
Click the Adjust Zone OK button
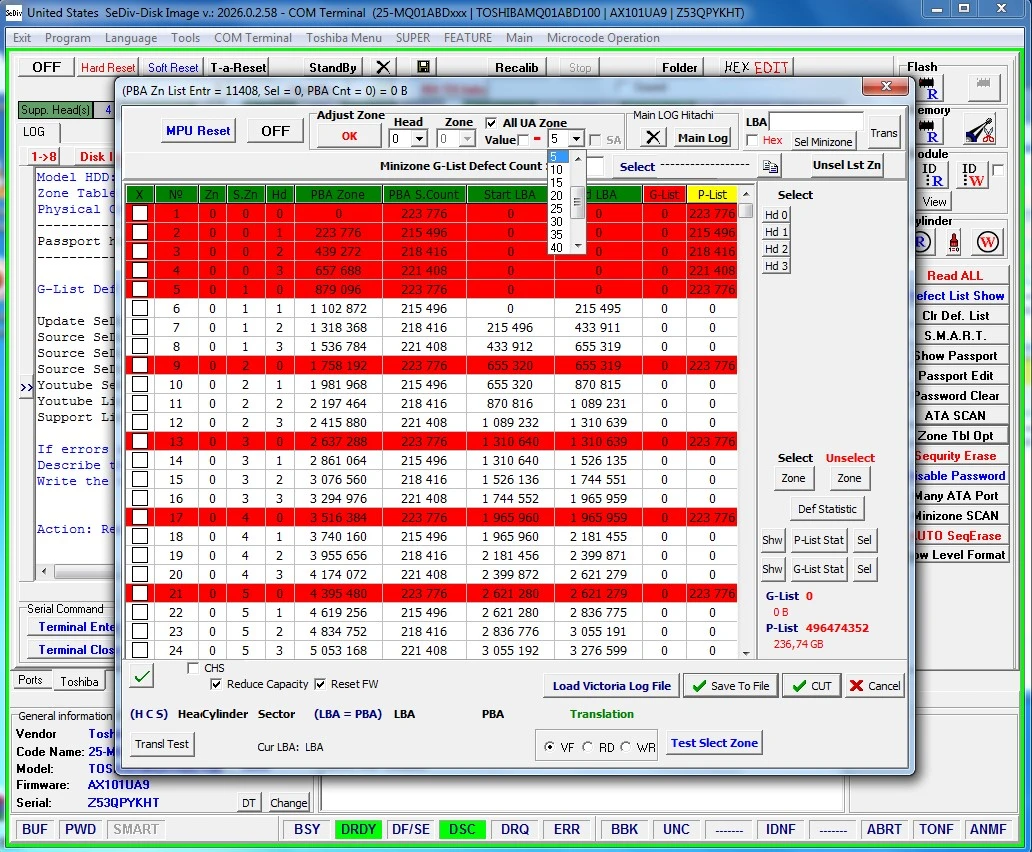349,136
